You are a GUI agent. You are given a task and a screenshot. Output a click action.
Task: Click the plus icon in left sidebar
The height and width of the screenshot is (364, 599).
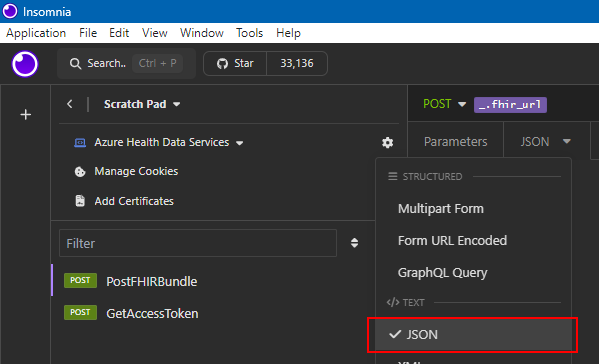click(x=26, y=115)
